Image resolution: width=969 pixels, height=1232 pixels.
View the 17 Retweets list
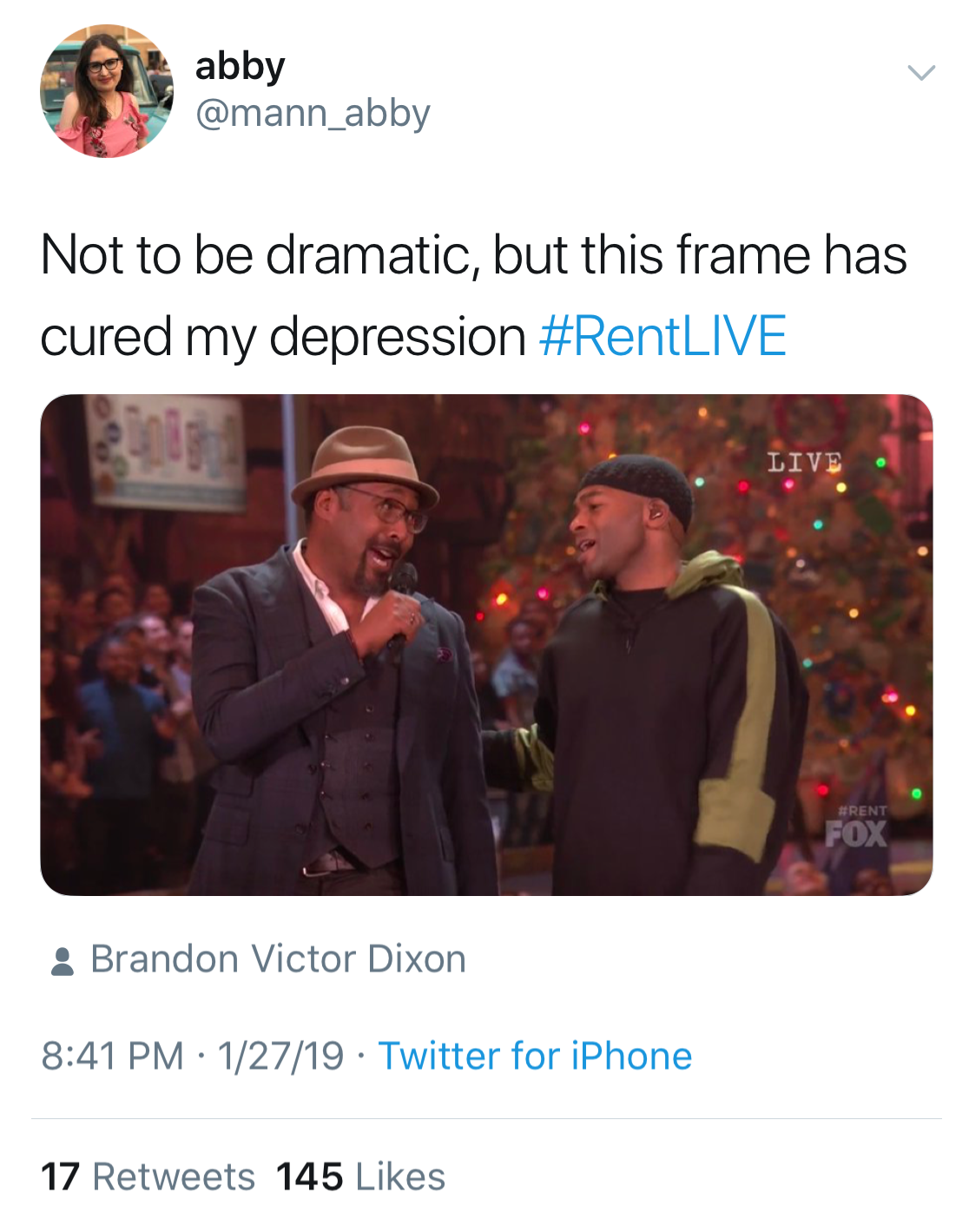148,1177
